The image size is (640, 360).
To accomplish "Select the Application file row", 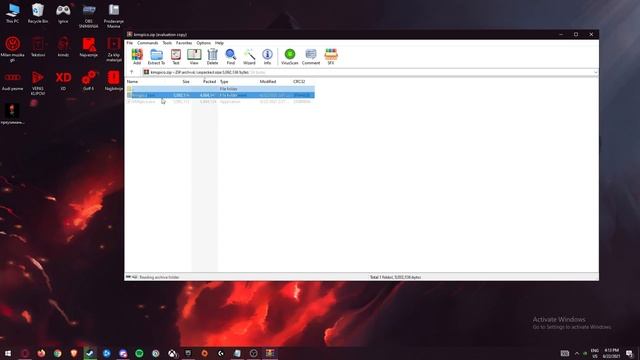I will 220,102.
